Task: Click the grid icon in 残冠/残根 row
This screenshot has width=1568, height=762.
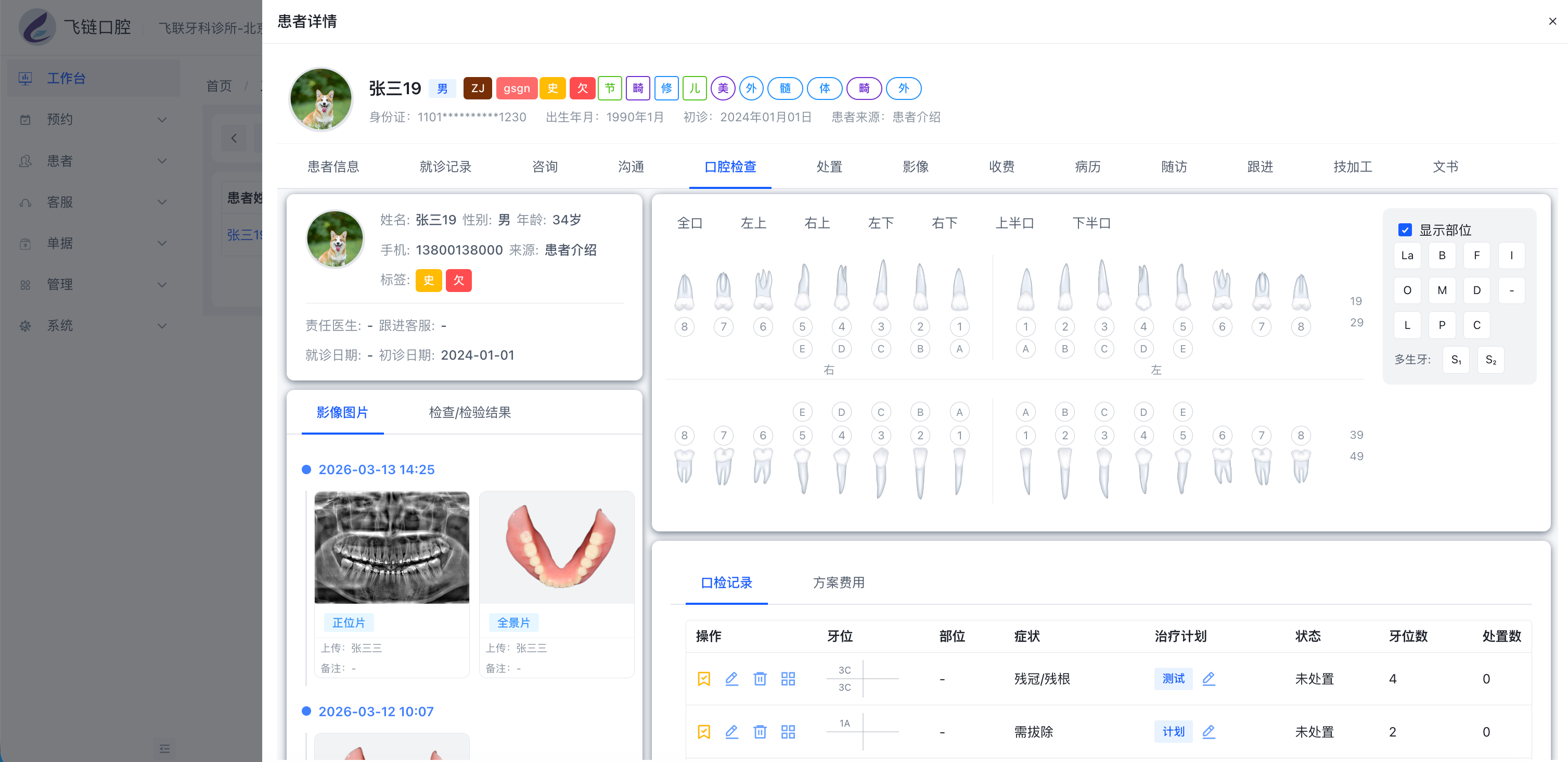Action: pos(788,679)
